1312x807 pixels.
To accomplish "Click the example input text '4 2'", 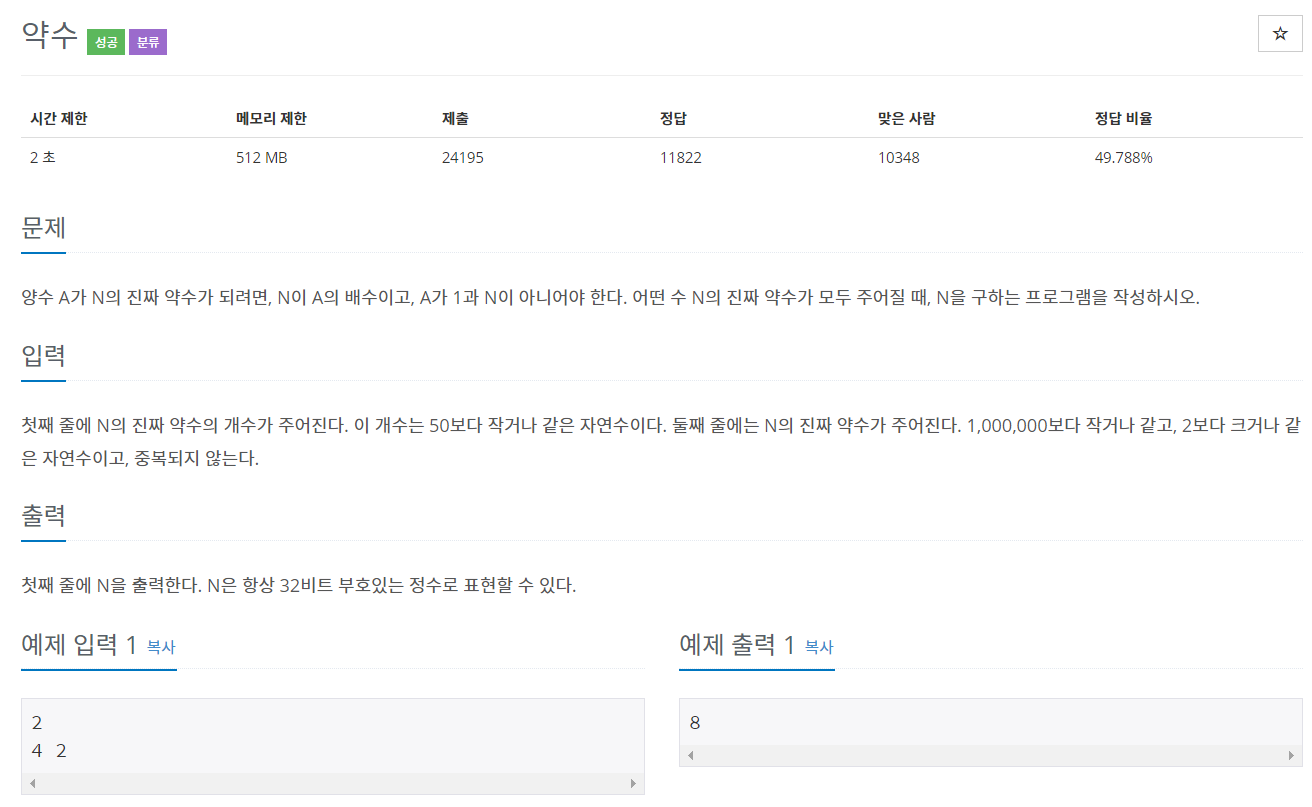I will click(49, 751).
